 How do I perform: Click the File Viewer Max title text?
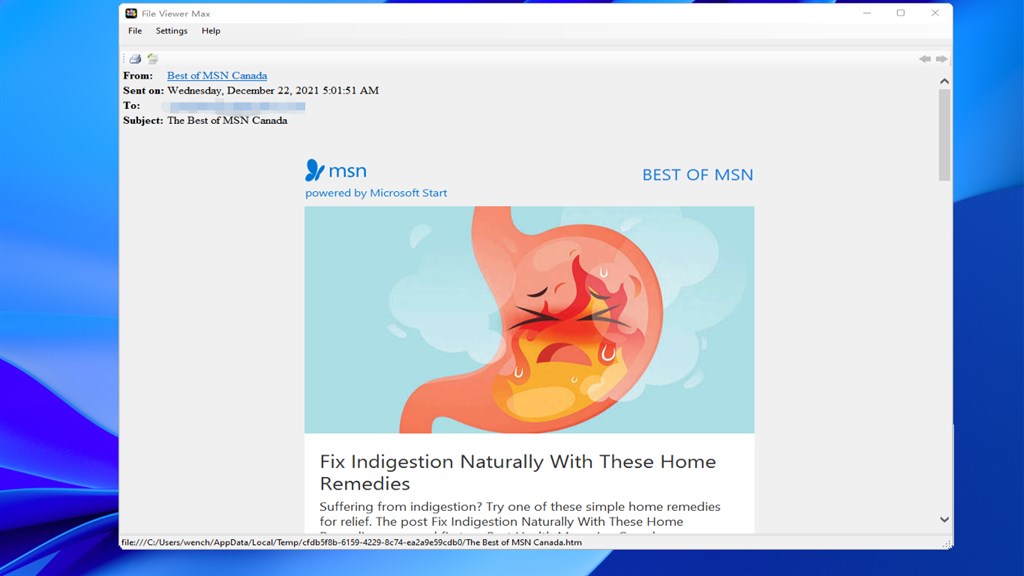coord(176,14)
